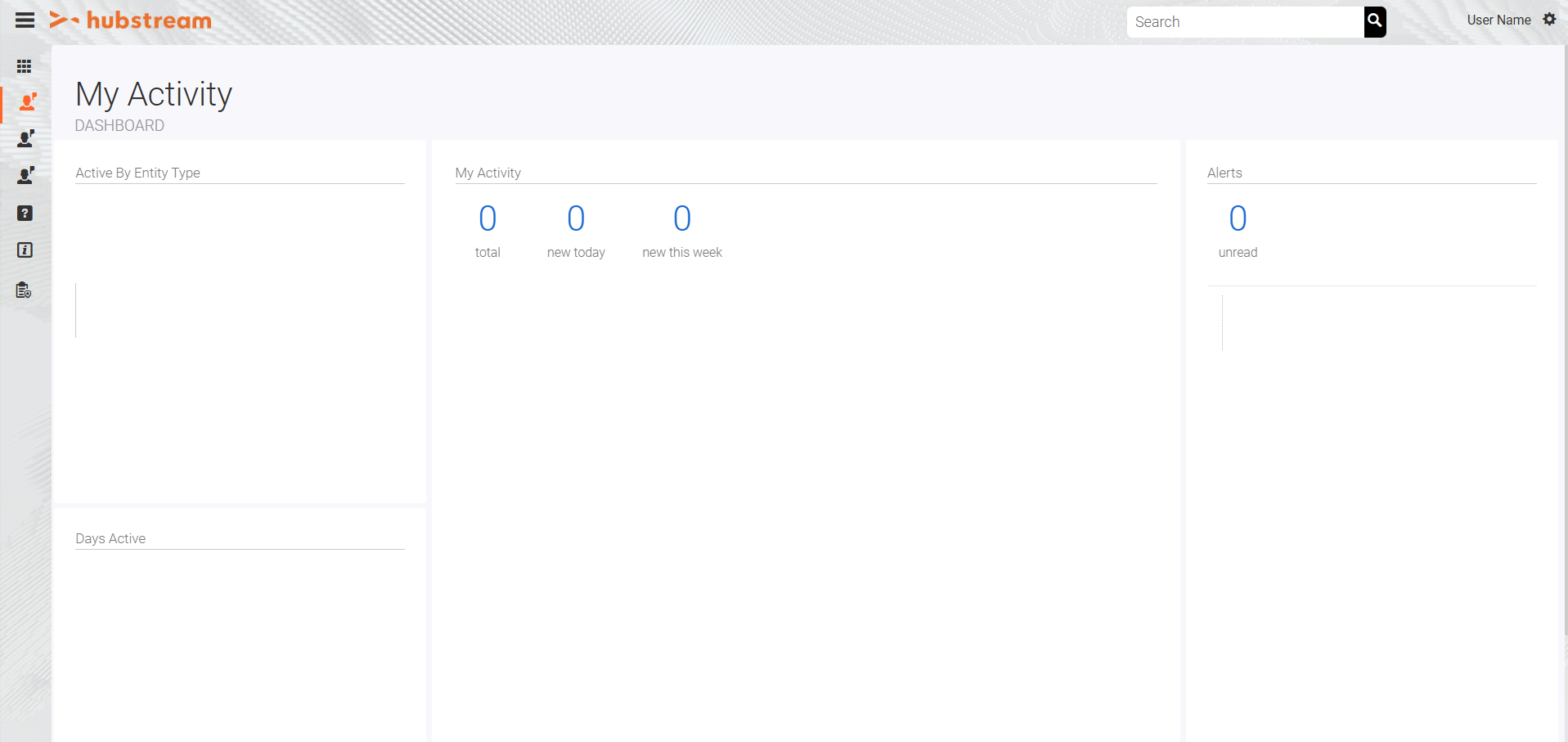Image resolution: width=1568 pixels, height=742 pixels.
Task: Open the navigation hamburger menu
Action: tap(25, 20)
